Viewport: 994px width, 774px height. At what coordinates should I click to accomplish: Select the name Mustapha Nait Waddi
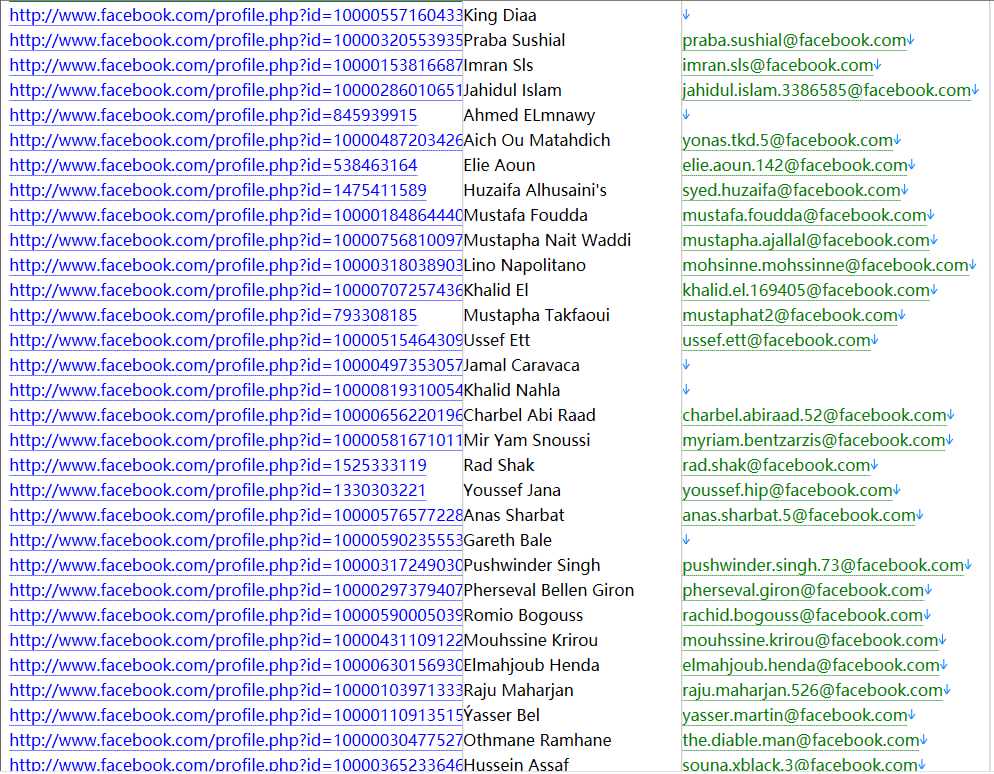(548, 240)
